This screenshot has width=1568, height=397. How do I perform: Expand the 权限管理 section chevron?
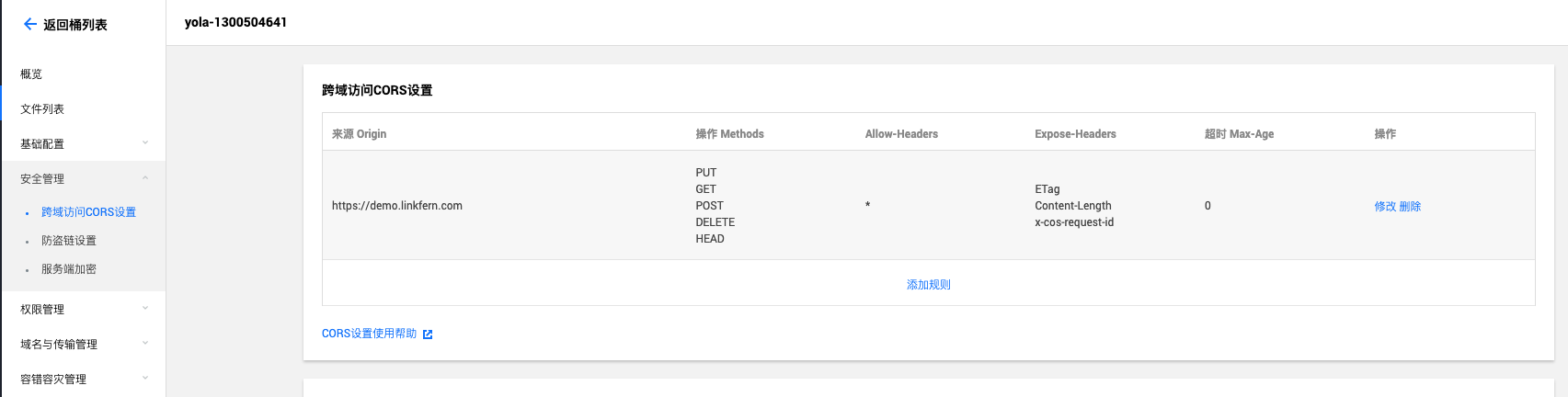pyautogui.click(x=145, y=309)
